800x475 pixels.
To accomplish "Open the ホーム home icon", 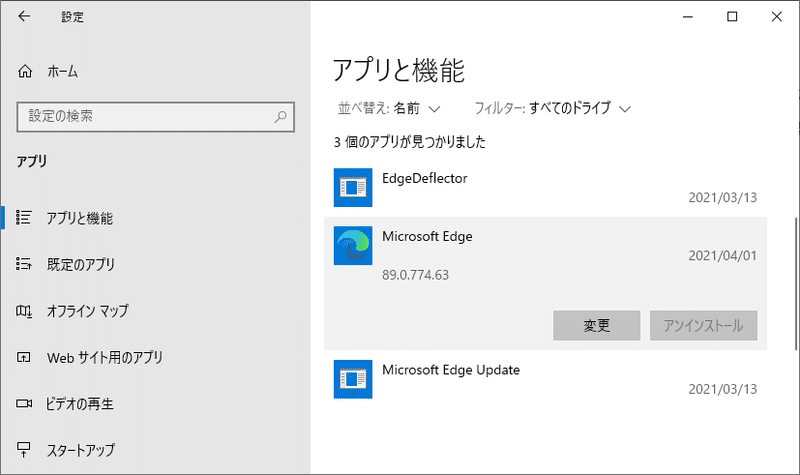I will (25, 71).
